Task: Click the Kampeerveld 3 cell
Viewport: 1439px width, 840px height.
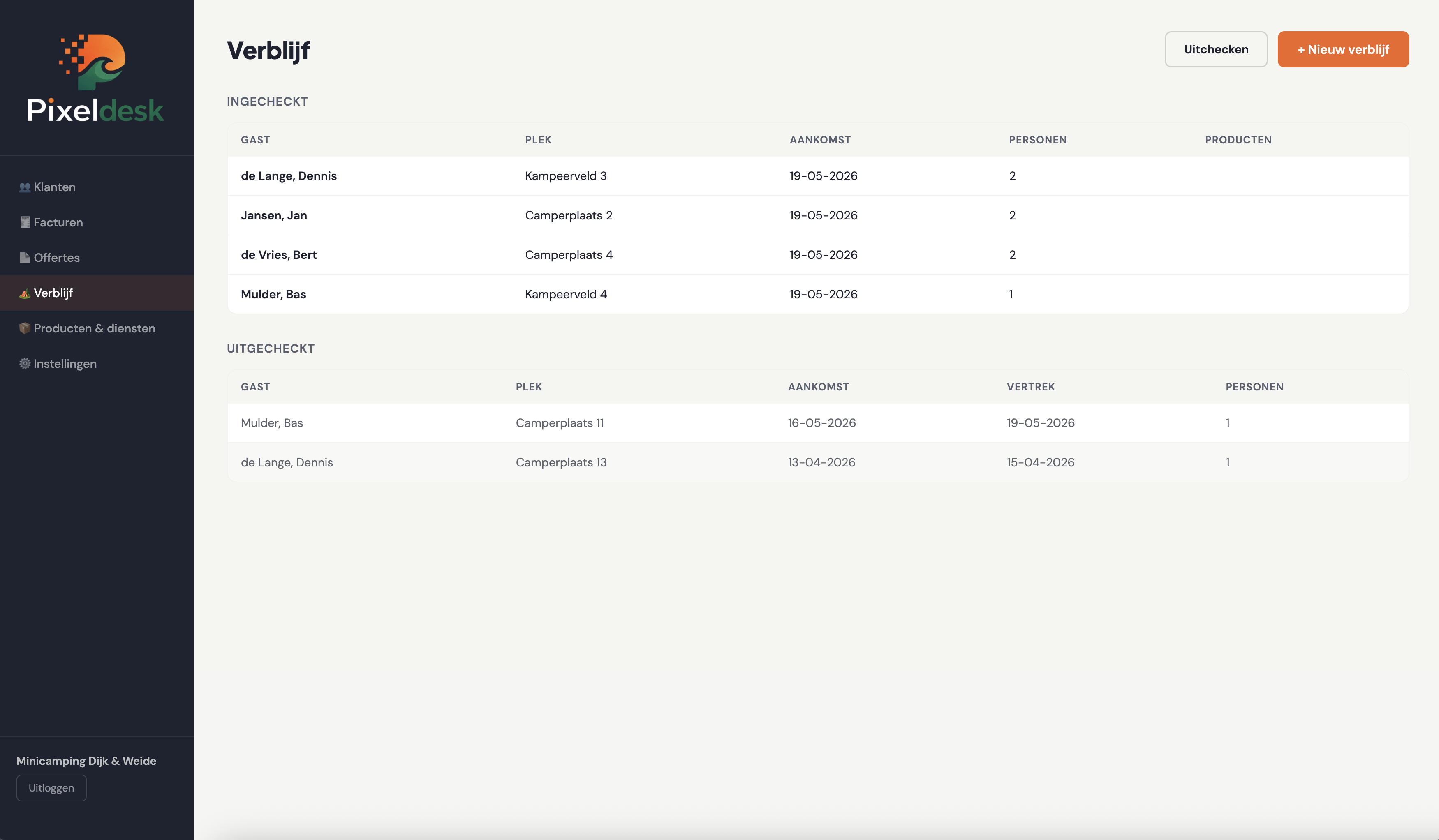Action: (566, 176)
